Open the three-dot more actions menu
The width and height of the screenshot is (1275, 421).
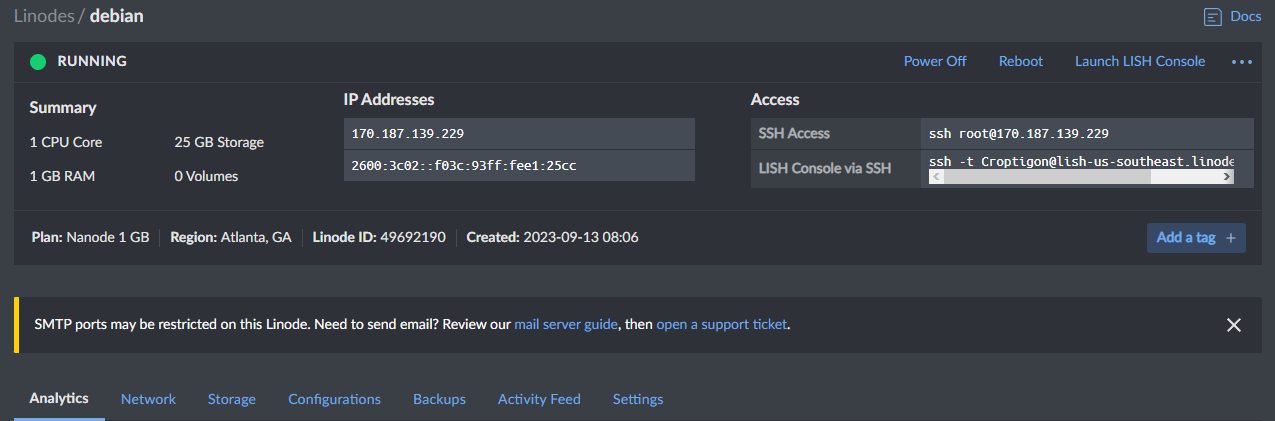(x=1242, y=61)
